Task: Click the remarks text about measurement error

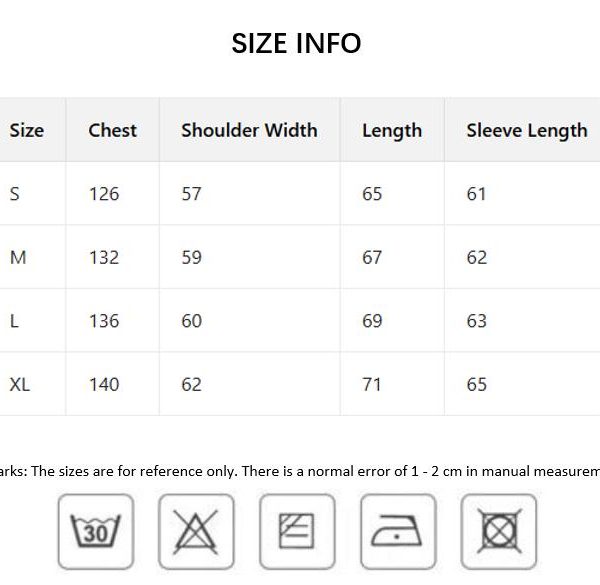Action: (300, 471)
